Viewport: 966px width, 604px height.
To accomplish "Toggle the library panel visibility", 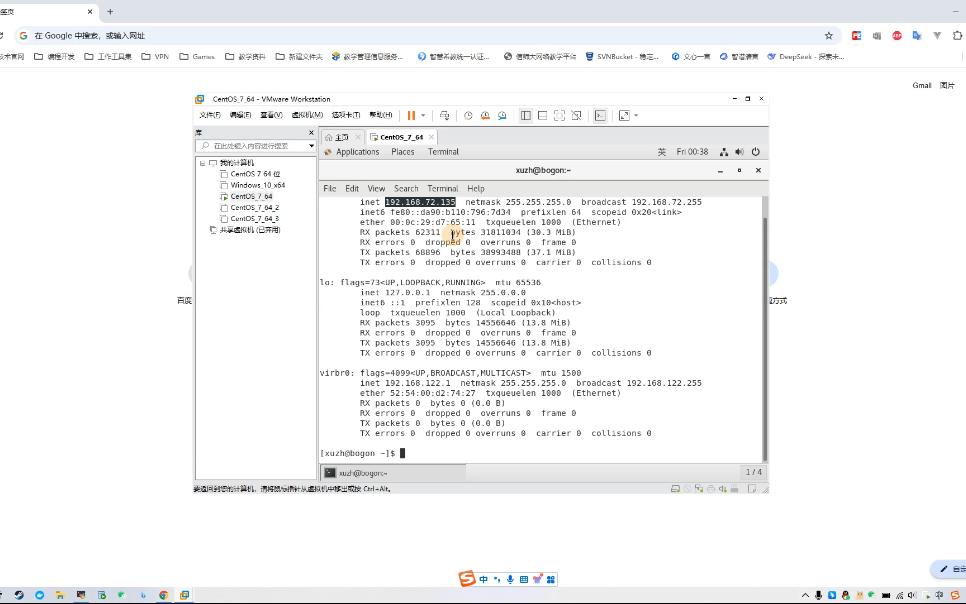I will click(x=524, y=115).
